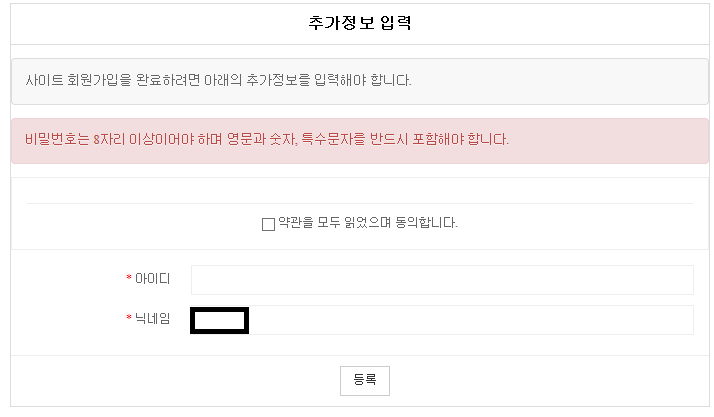The height and width of the screenshot is (417, 714).
Task: Select the 추가정보 입력 heading
Action: coord(360,24)
